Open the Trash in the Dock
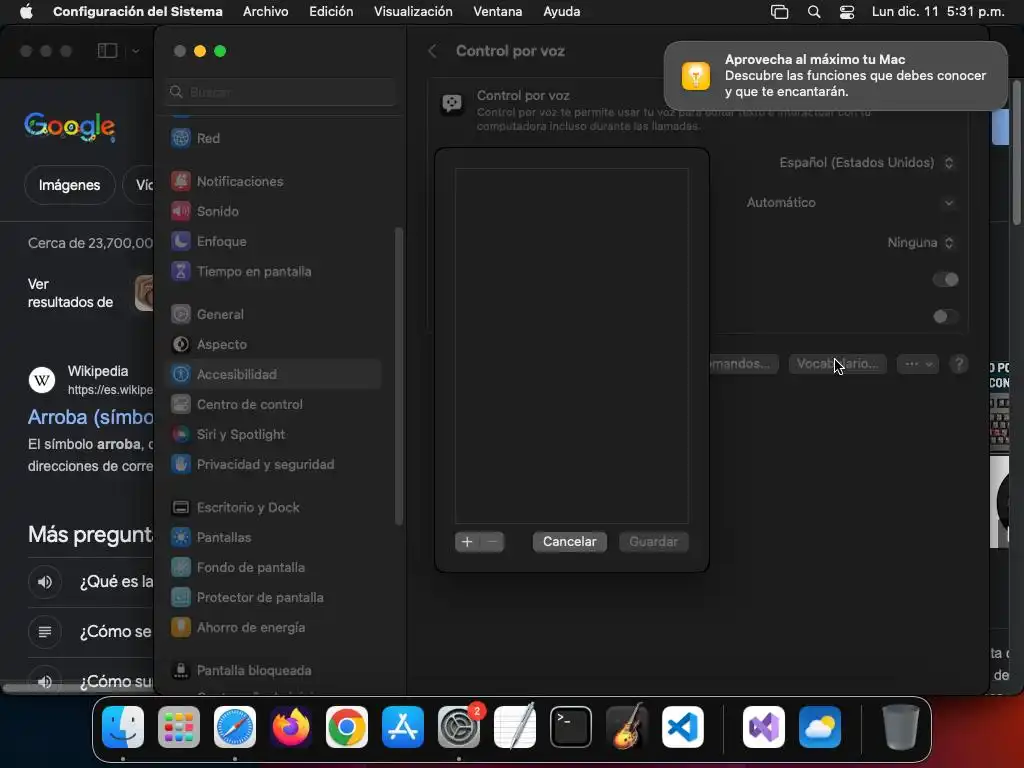Screen dimensions: 1024x768 (x=901, y=727)
